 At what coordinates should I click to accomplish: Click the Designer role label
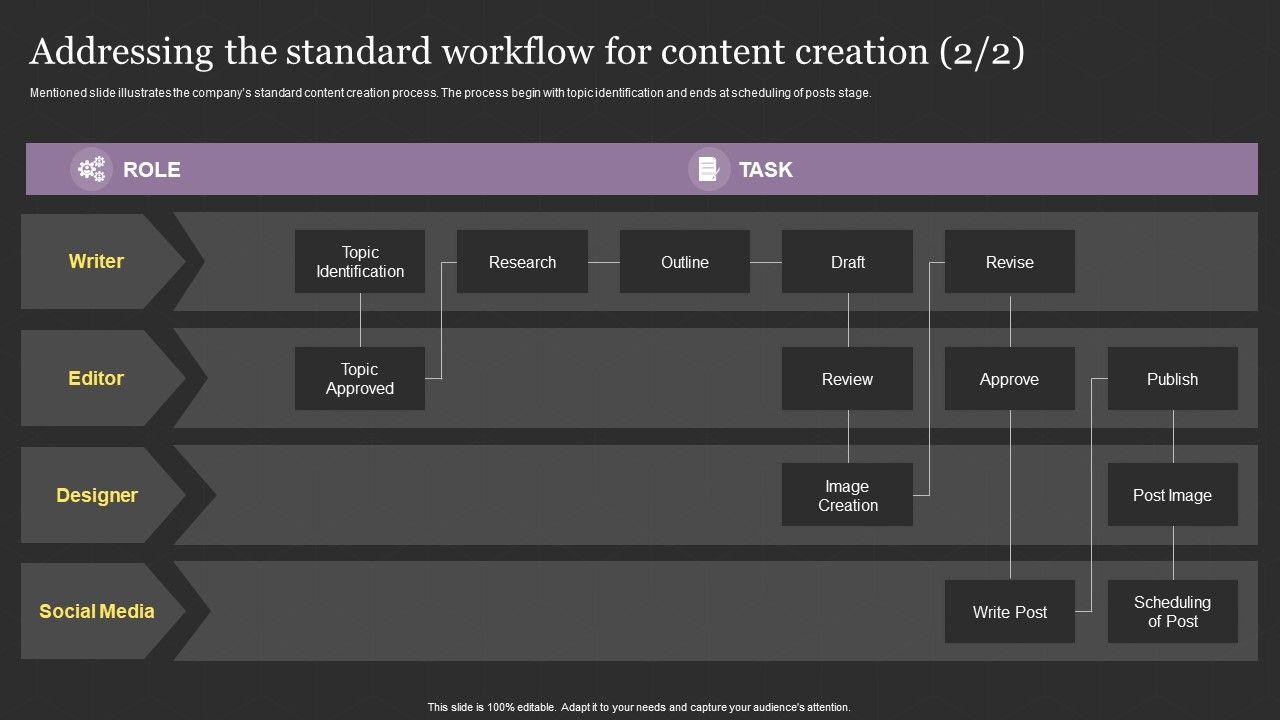[97, 495]
